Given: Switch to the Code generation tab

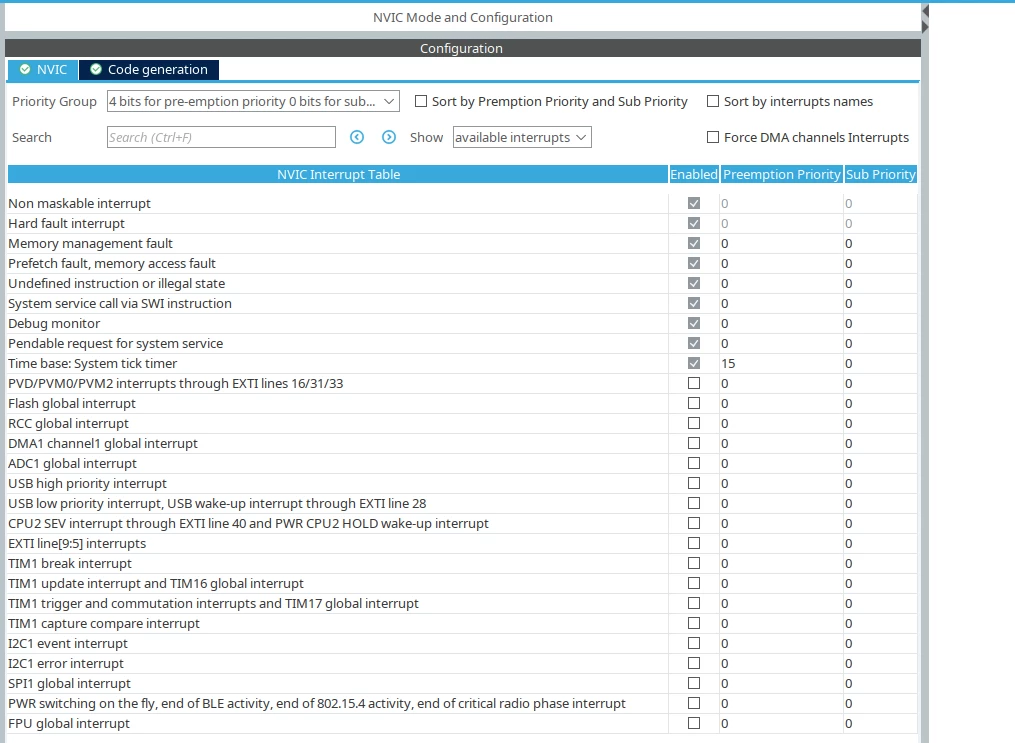Looking at the screenshot, I should (x=149, y=69).
